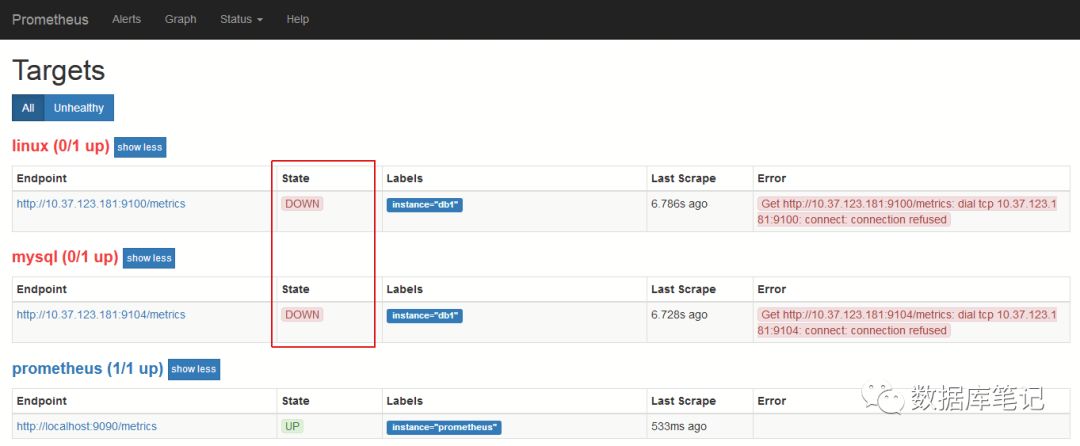Image resolution: width=1080 pixels, height=446 pixels.
Task: Click the DOWN state badge in linux table
Action: 302,204
